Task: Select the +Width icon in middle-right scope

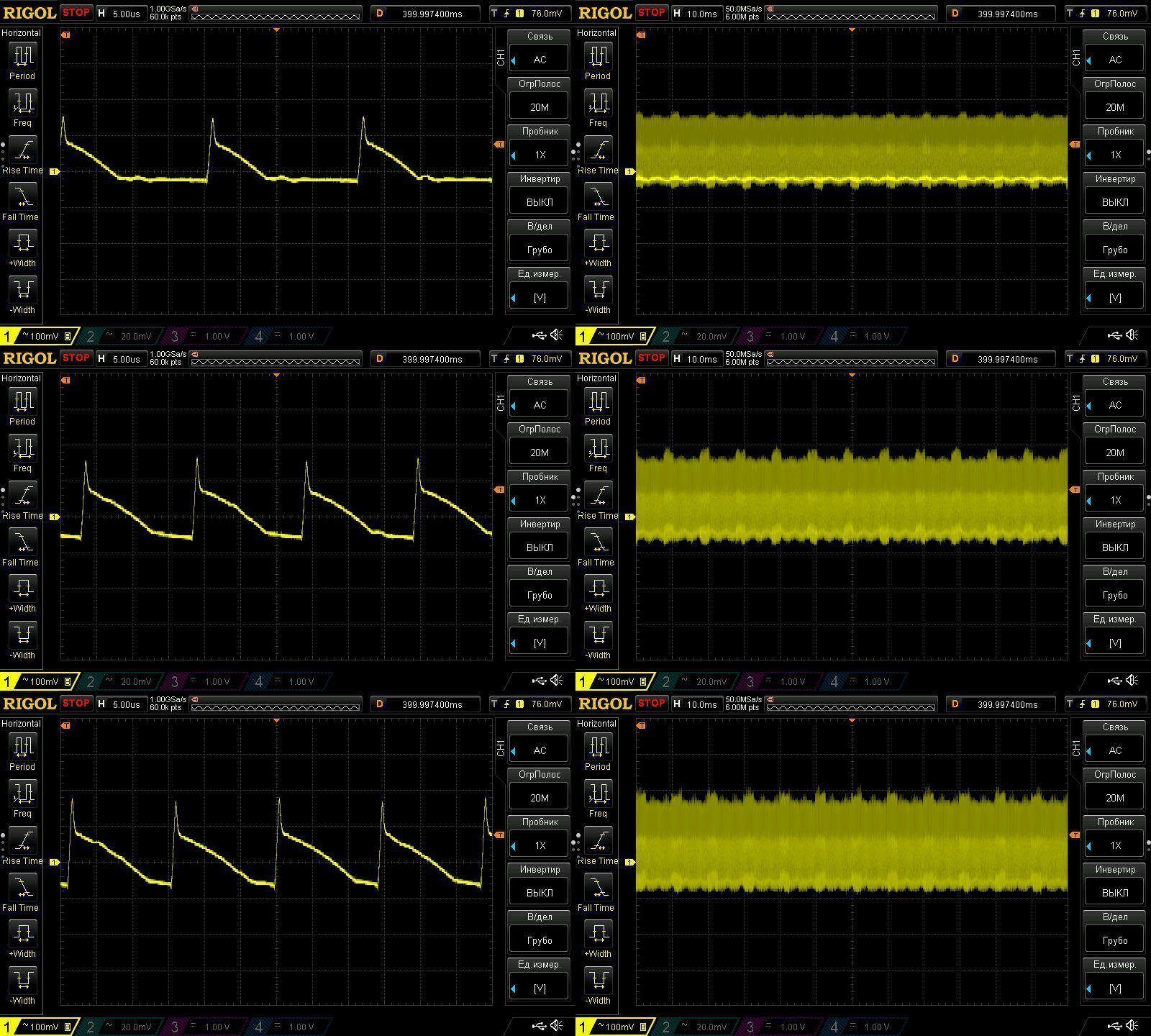Action: (x=598, y=588)
